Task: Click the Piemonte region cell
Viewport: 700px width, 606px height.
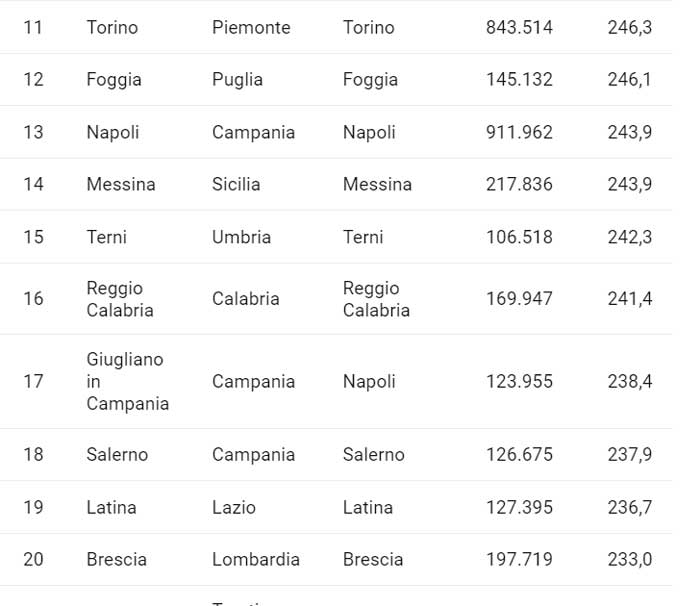Action: coord(251,27)
